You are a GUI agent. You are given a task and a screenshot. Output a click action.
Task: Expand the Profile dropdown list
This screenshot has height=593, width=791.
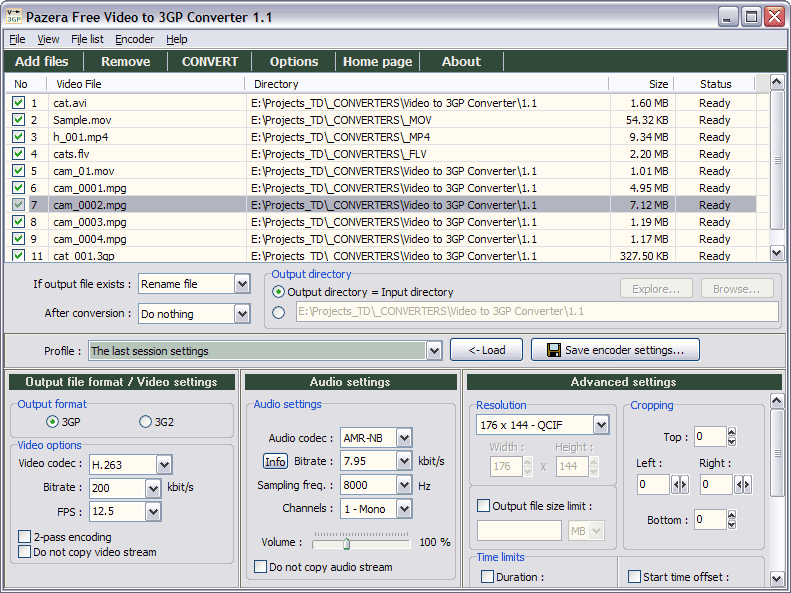tap(434, 351)
